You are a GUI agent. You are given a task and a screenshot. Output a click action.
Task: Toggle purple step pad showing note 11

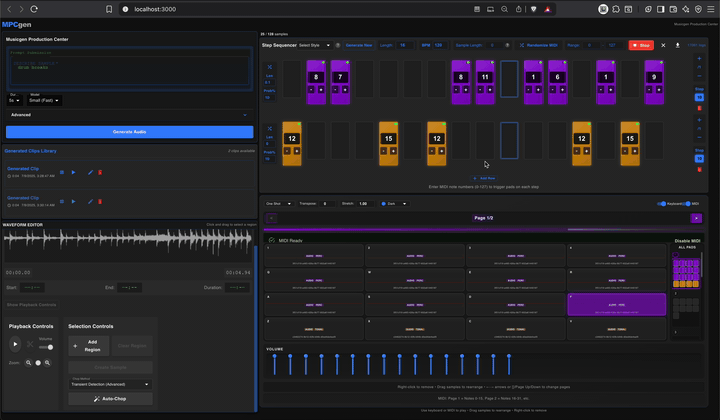coord(485,82)
